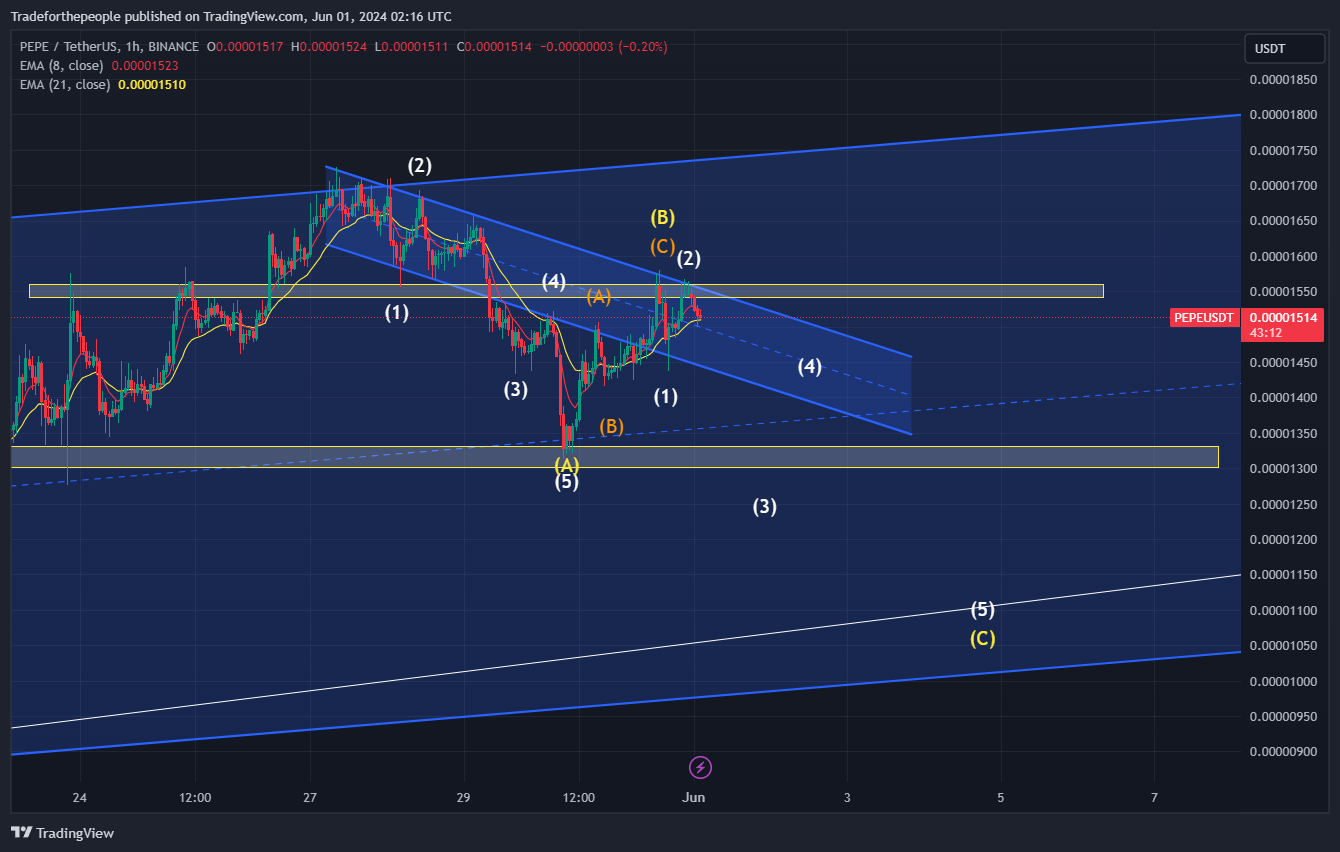Select the white (2) label beside orange (C)
Image resolution: width=1340 pixels, height=852 pixels.
688,259
